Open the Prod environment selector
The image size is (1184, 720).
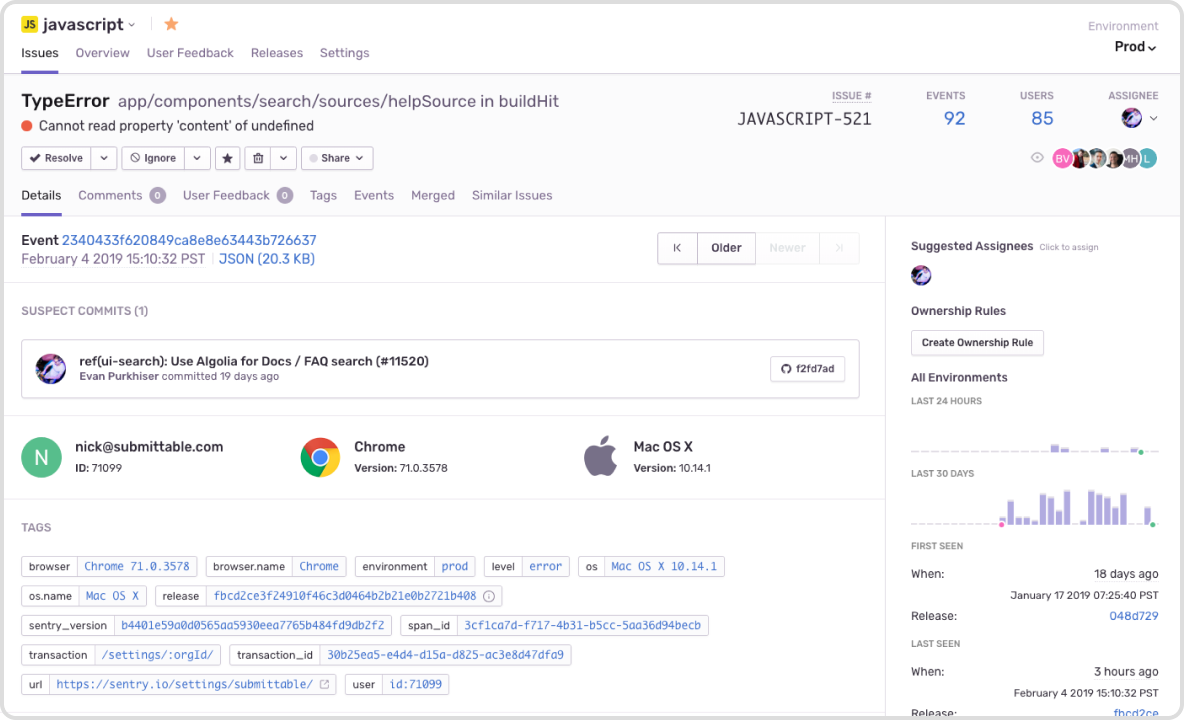[x=1135, y=46]
